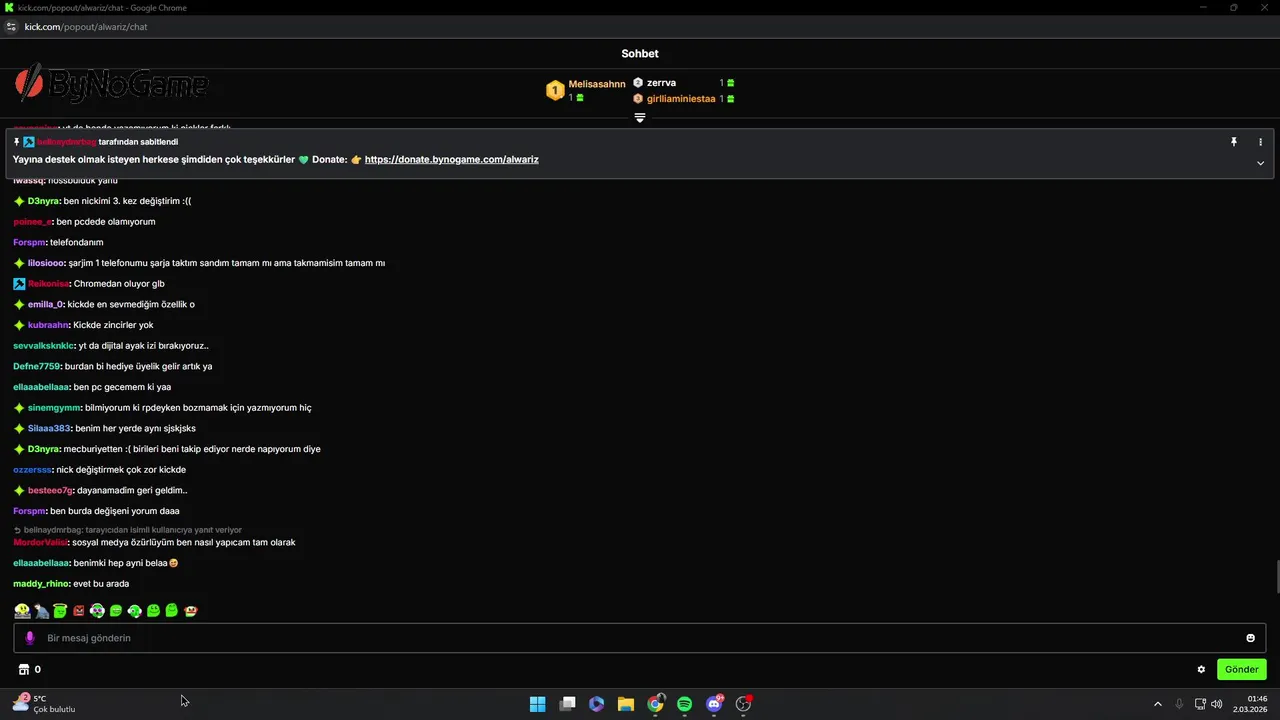Click the purple microphone icon in message box
This screenshot has width=1280, height=720.
pyautogui.click(x=29, y=638)
